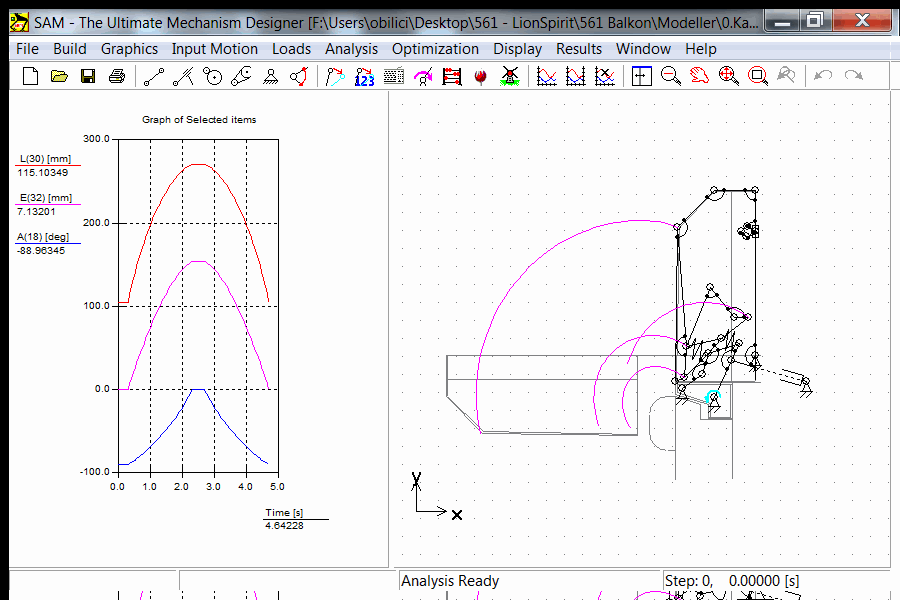This screenshot has height=600, width=900.
Task: Pick the fixed support tool
Action: click(270, 76)
